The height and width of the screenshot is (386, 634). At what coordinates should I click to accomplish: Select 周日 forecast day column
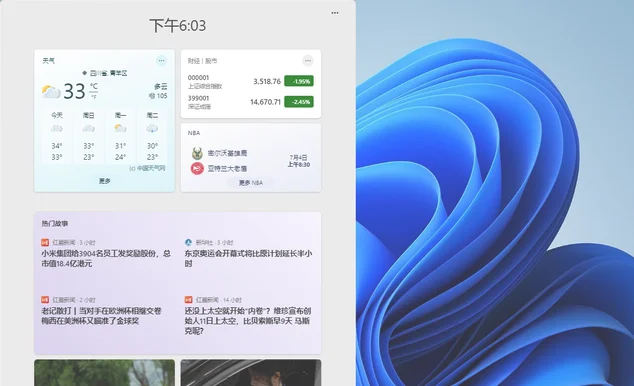click(89, 137)
